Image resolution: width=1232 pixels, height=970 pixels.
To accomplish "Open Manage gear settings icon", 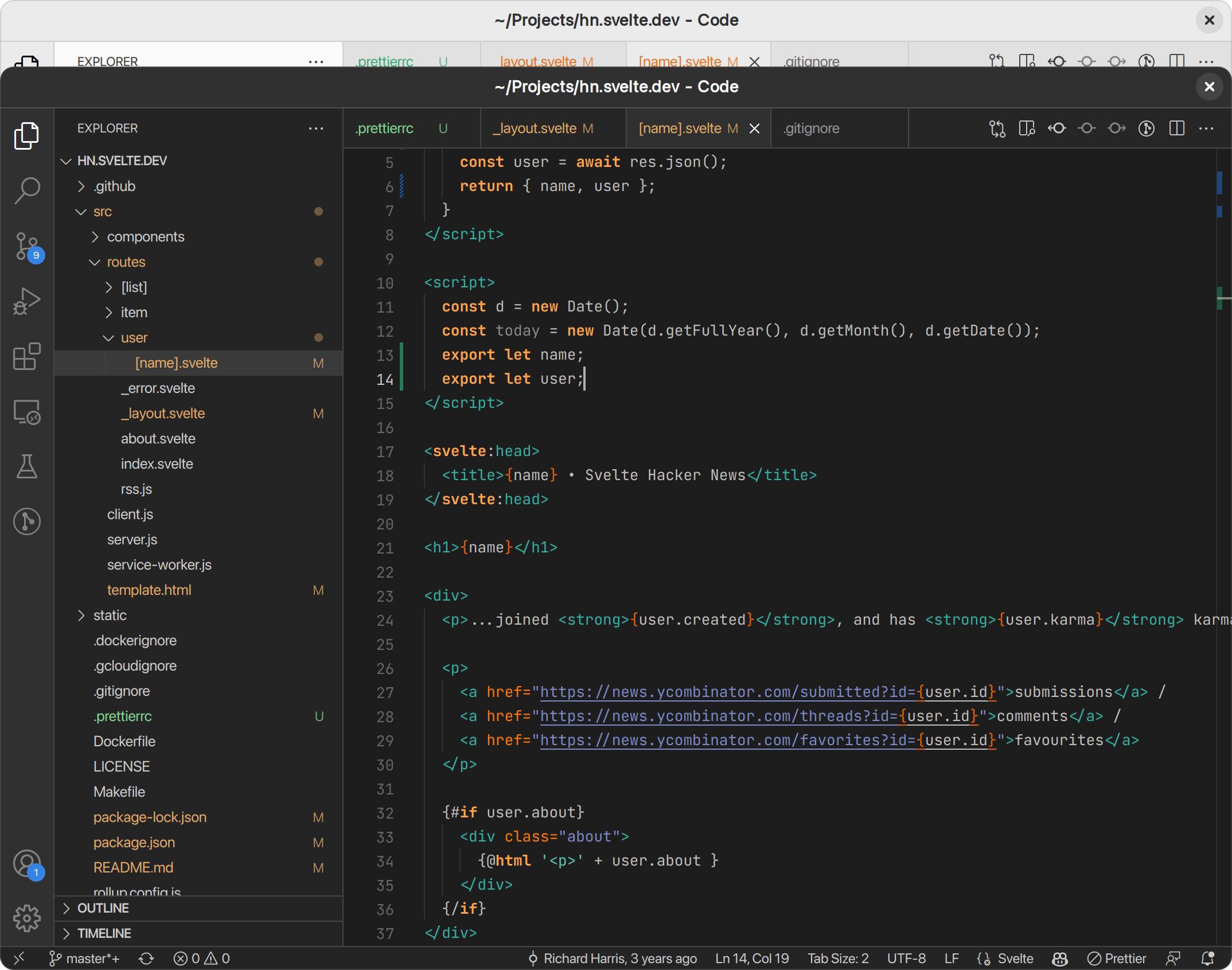I will (x=26, y=918).
